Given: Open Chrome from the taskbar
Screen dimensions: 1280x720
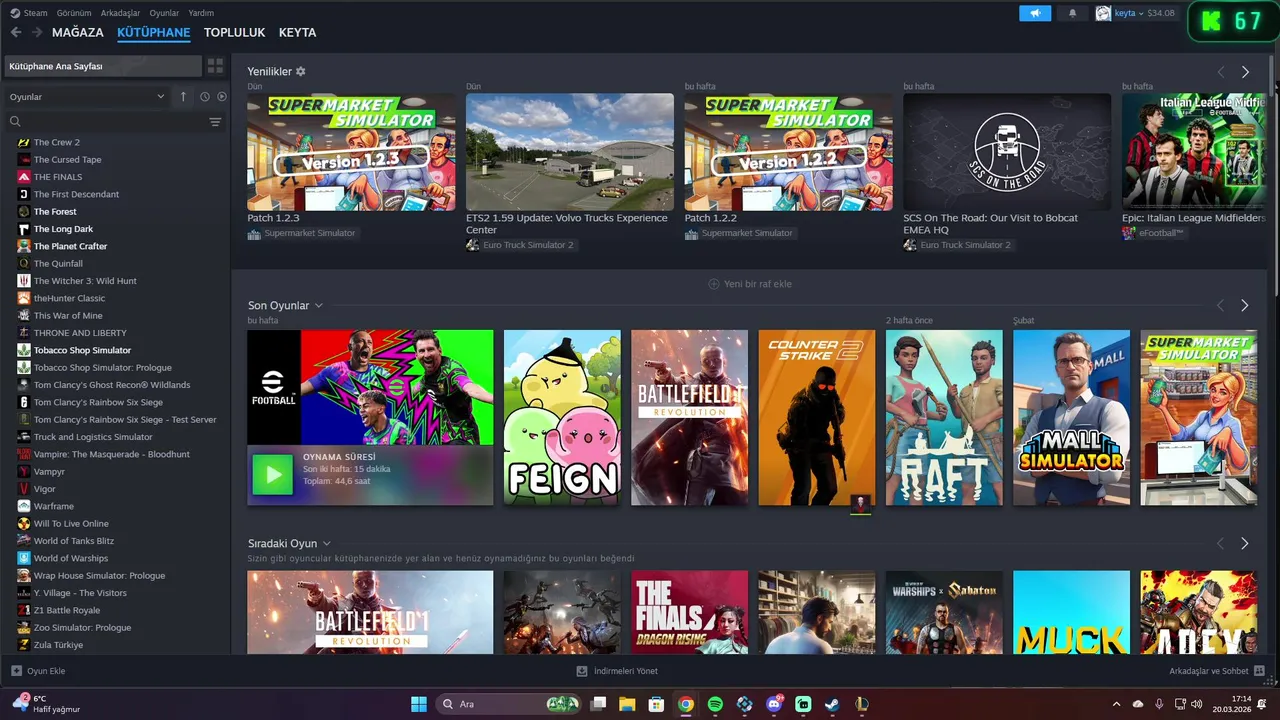Looking at the screenshot, I should pyautogui.click(x=685, y=704).
